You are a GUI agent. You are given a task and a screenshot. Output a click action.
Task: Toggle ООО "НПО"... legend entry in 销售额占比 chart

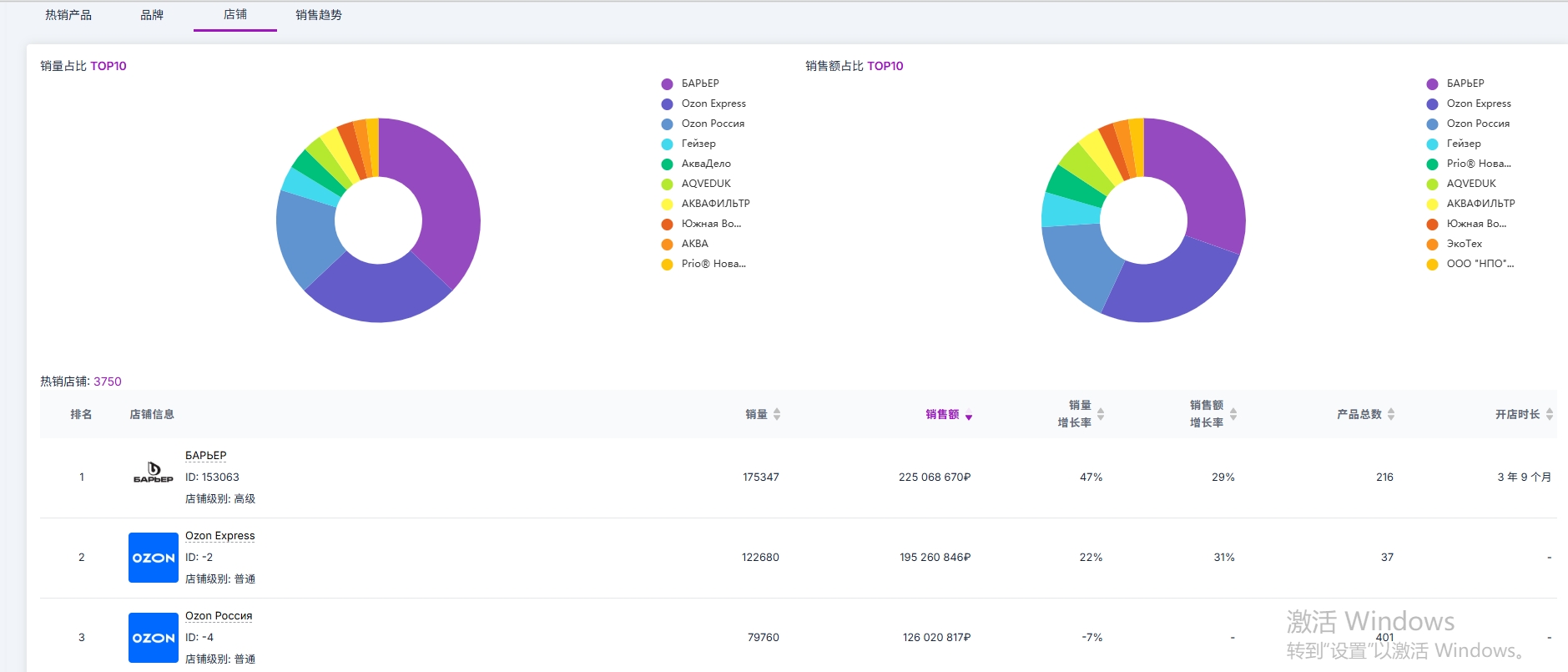[1470, 264]
